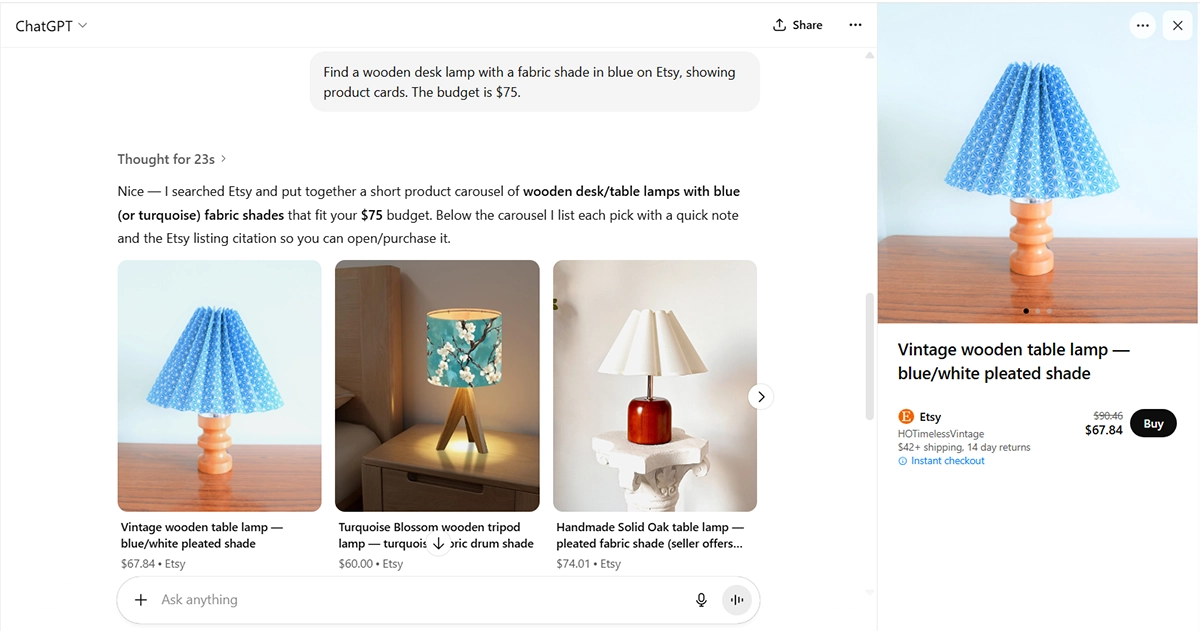Screen dimensions: 1200x631
Task: Click the Share upload icon
Action: pos(780,25)
